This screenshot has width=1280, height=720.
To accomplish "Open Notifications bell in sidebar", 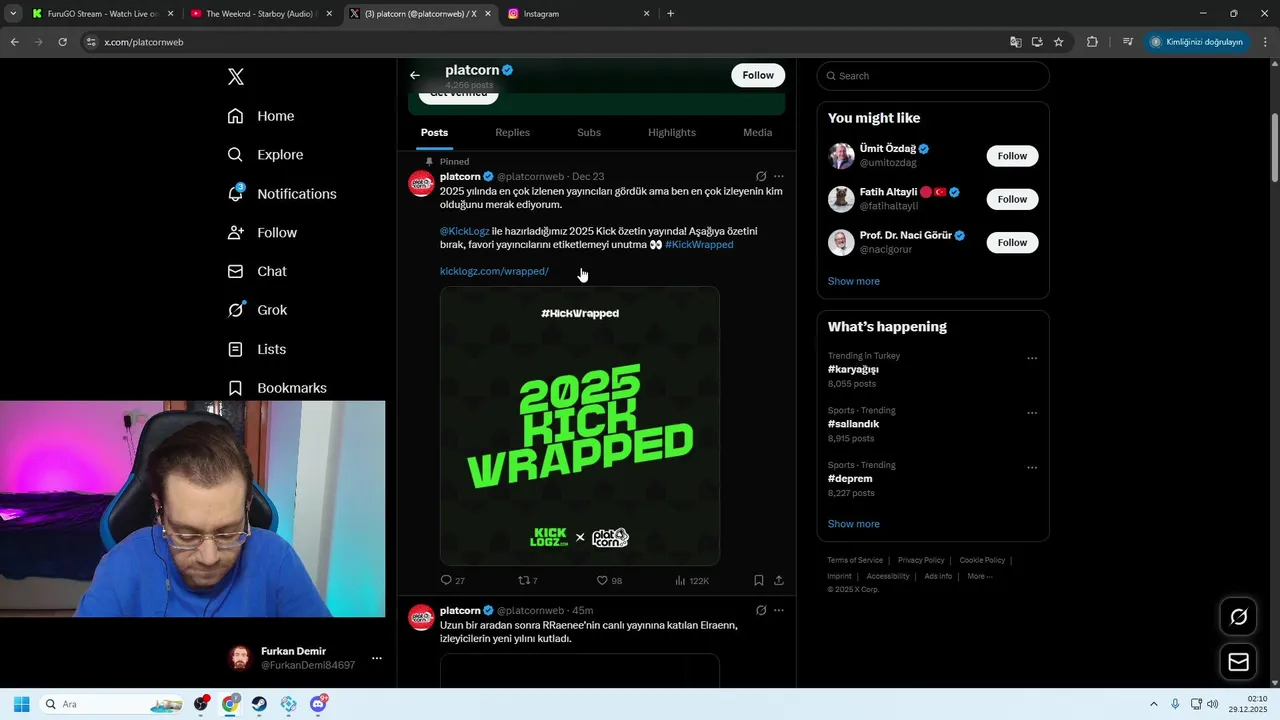I will tap(282, 194).
